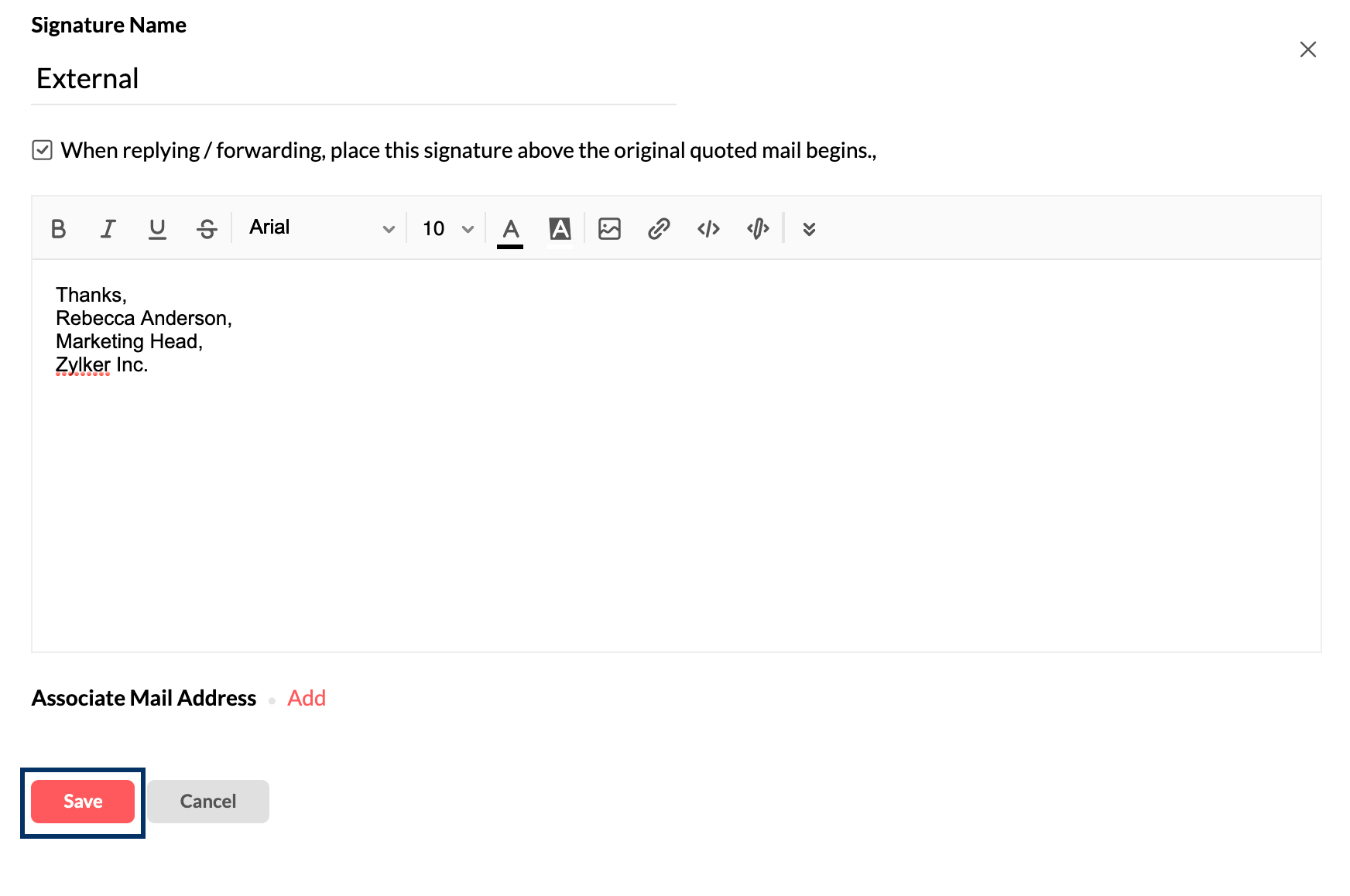Click the embed code icon
The image size is (1350, 896).
point(757,228)
